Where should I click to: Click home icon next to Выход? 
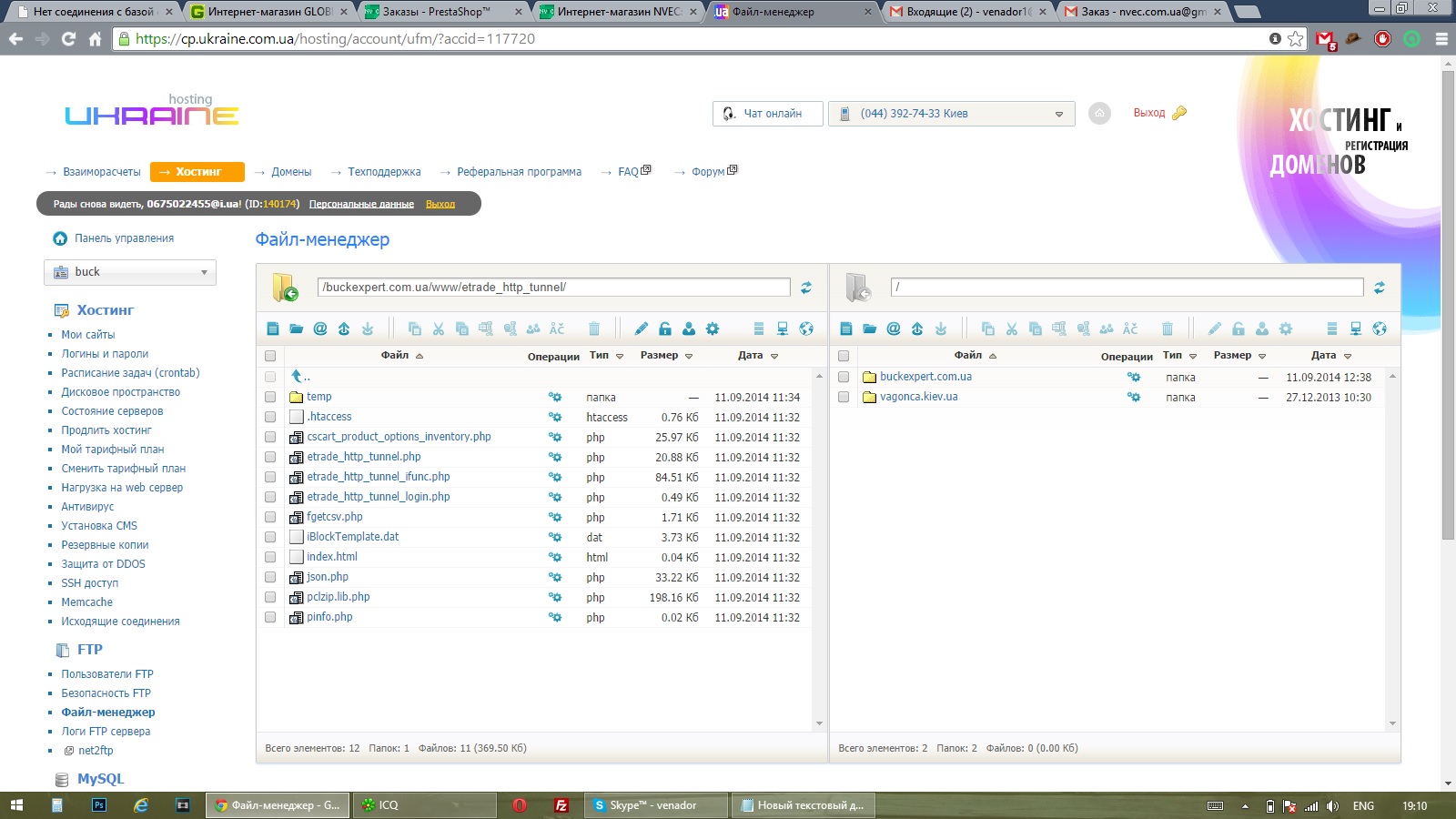coord(1100,114)
